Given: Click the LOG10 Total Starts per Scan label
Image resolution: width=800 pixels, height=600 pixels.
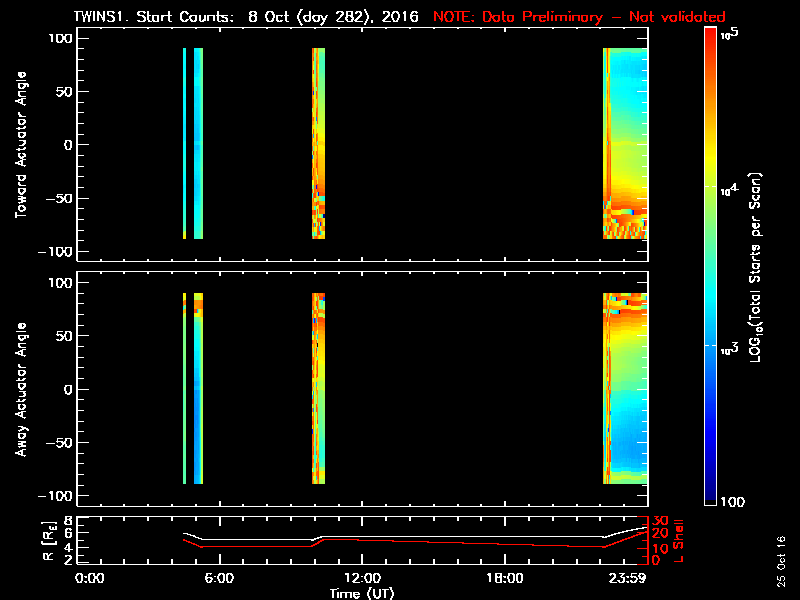Looking at the screenshot, I should click(x=759, y=265).
